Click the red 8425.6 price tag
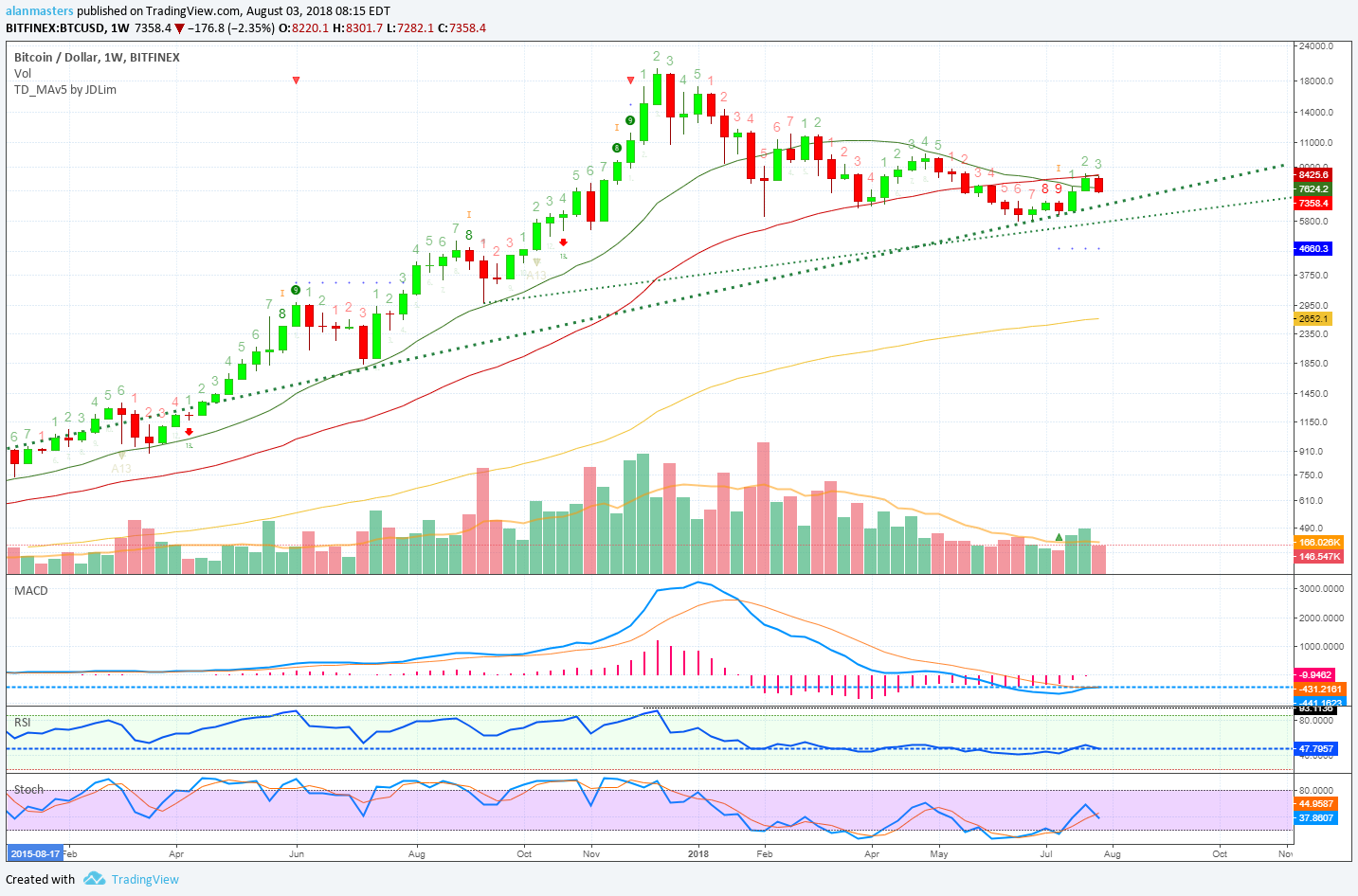This screenshot has height=896, width=1358. click(1313, 175)
